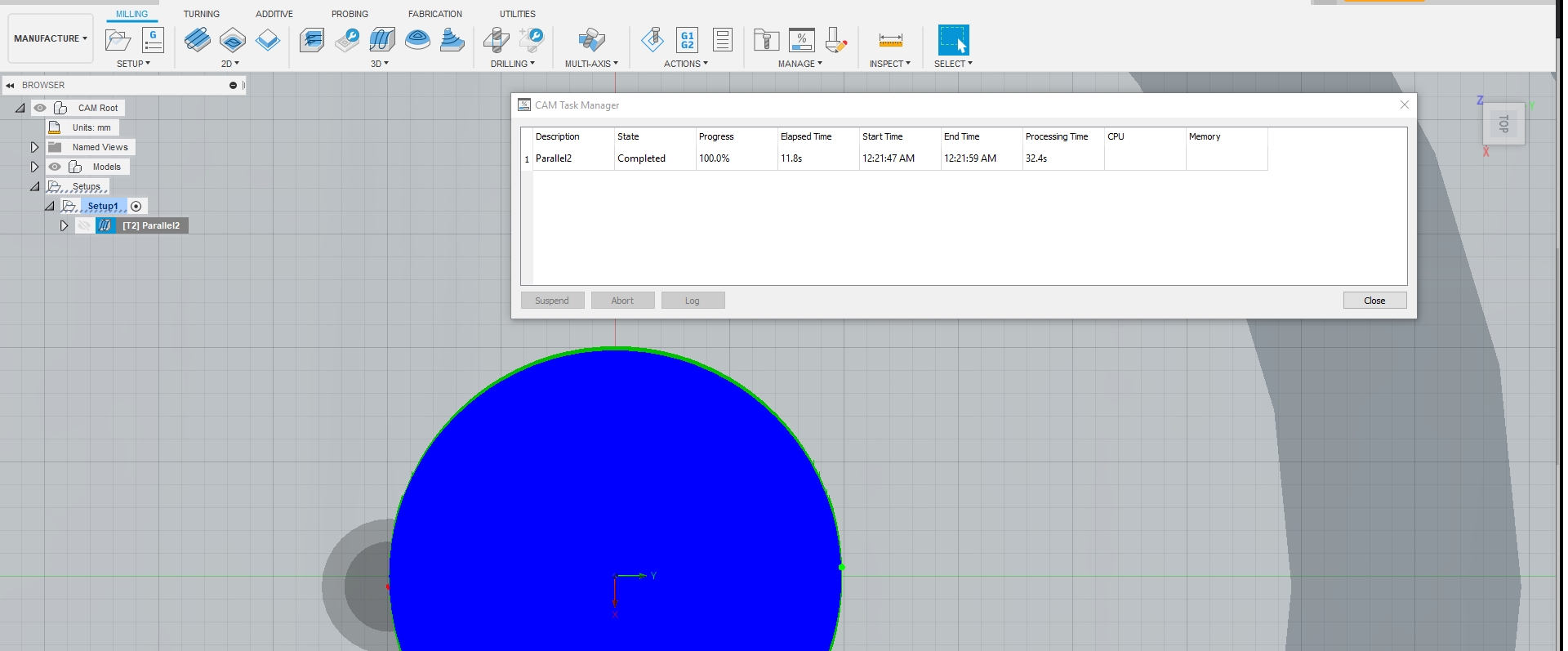1568x651 pixels.
Task: Open the Tool Library icon
Action: click(x=766, y=40)
